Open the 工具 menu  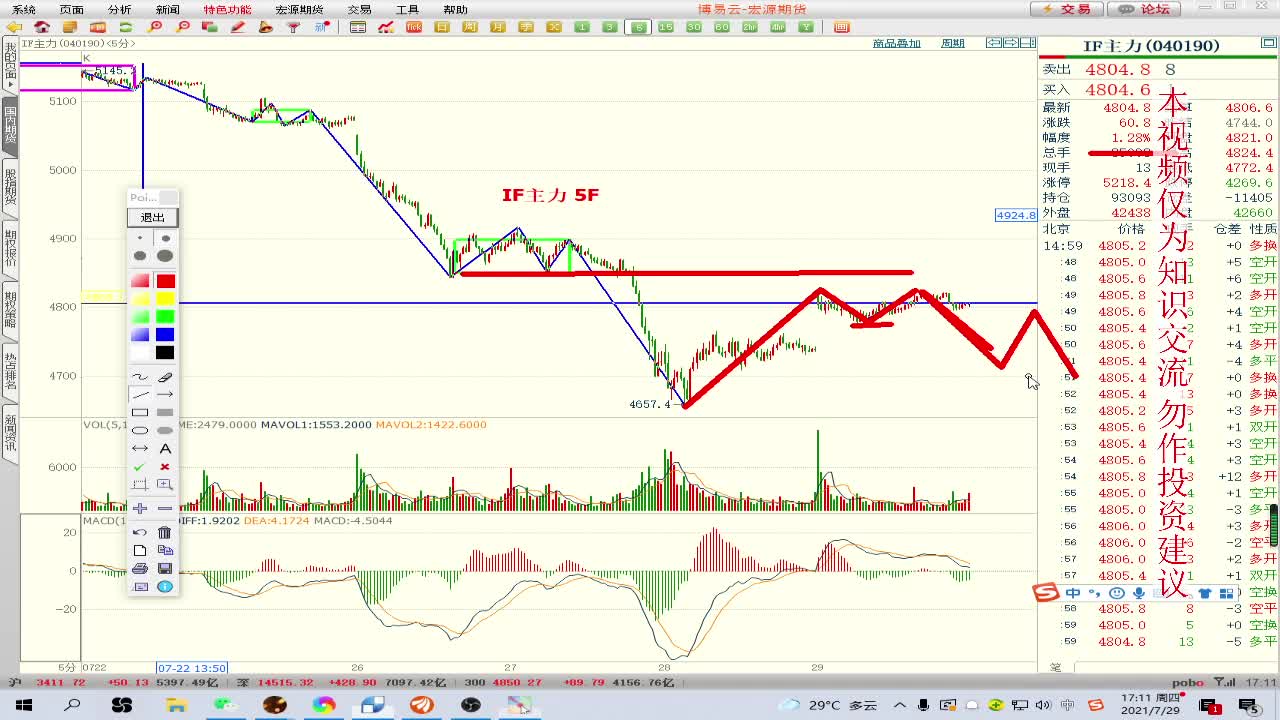[x=407, y=10]
